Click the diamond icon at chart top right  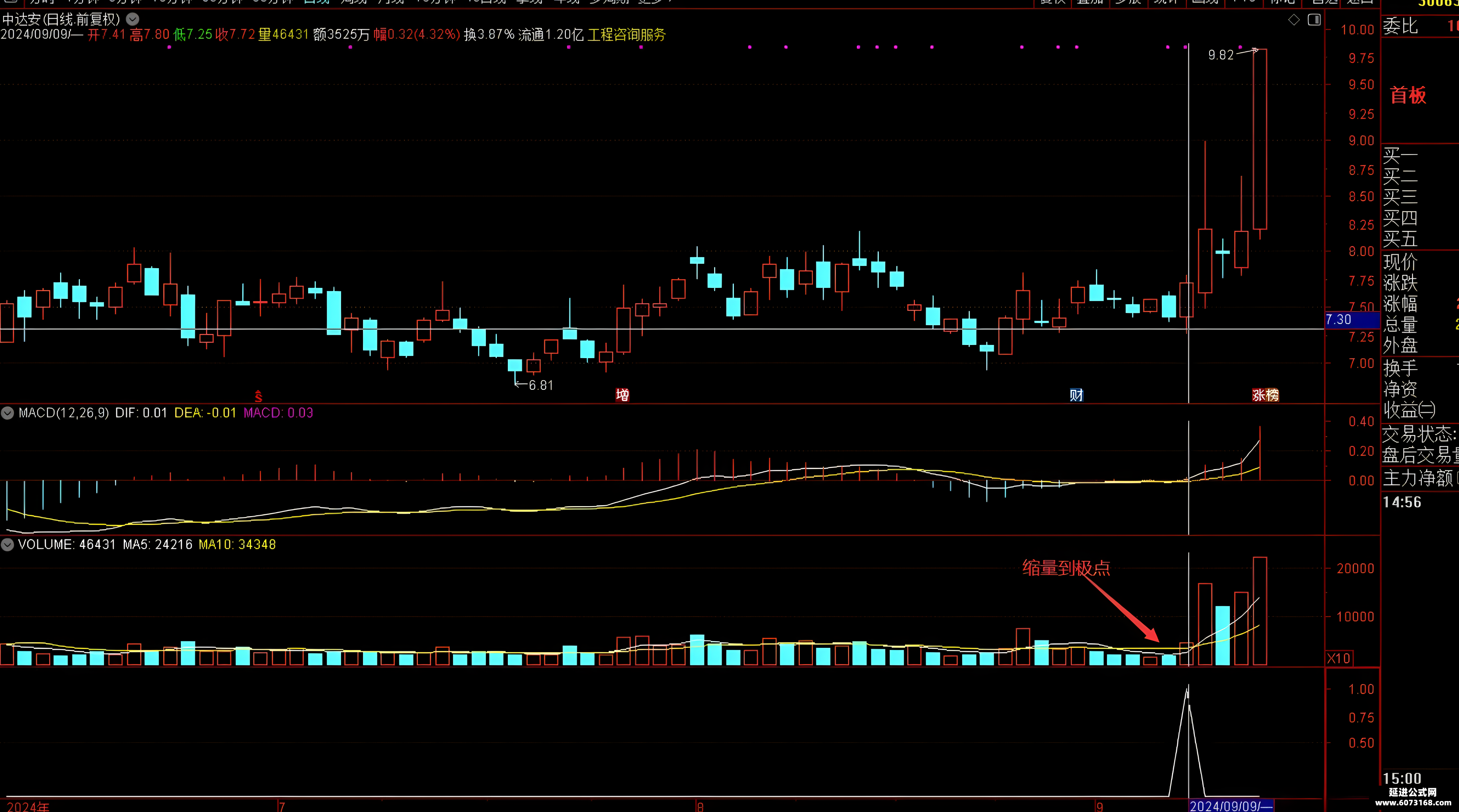click(x=1294, y=20)
